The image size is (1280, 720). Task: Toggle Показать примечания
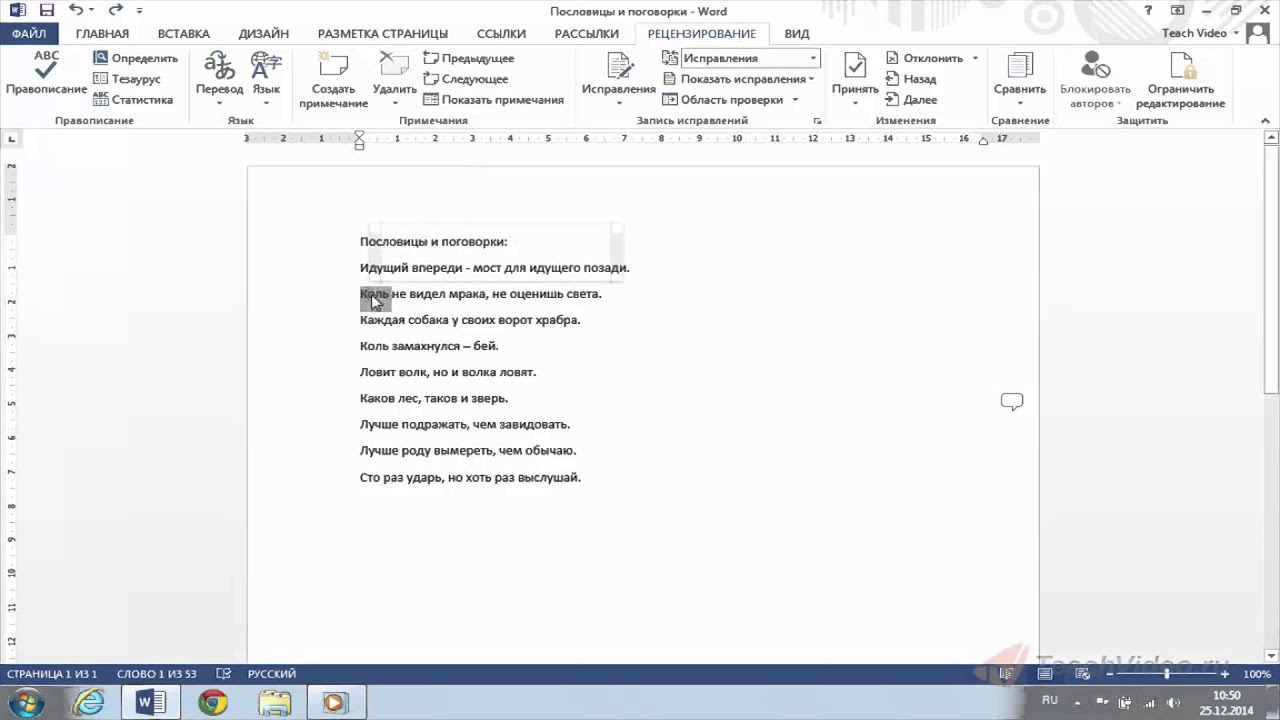coord(493,100)
